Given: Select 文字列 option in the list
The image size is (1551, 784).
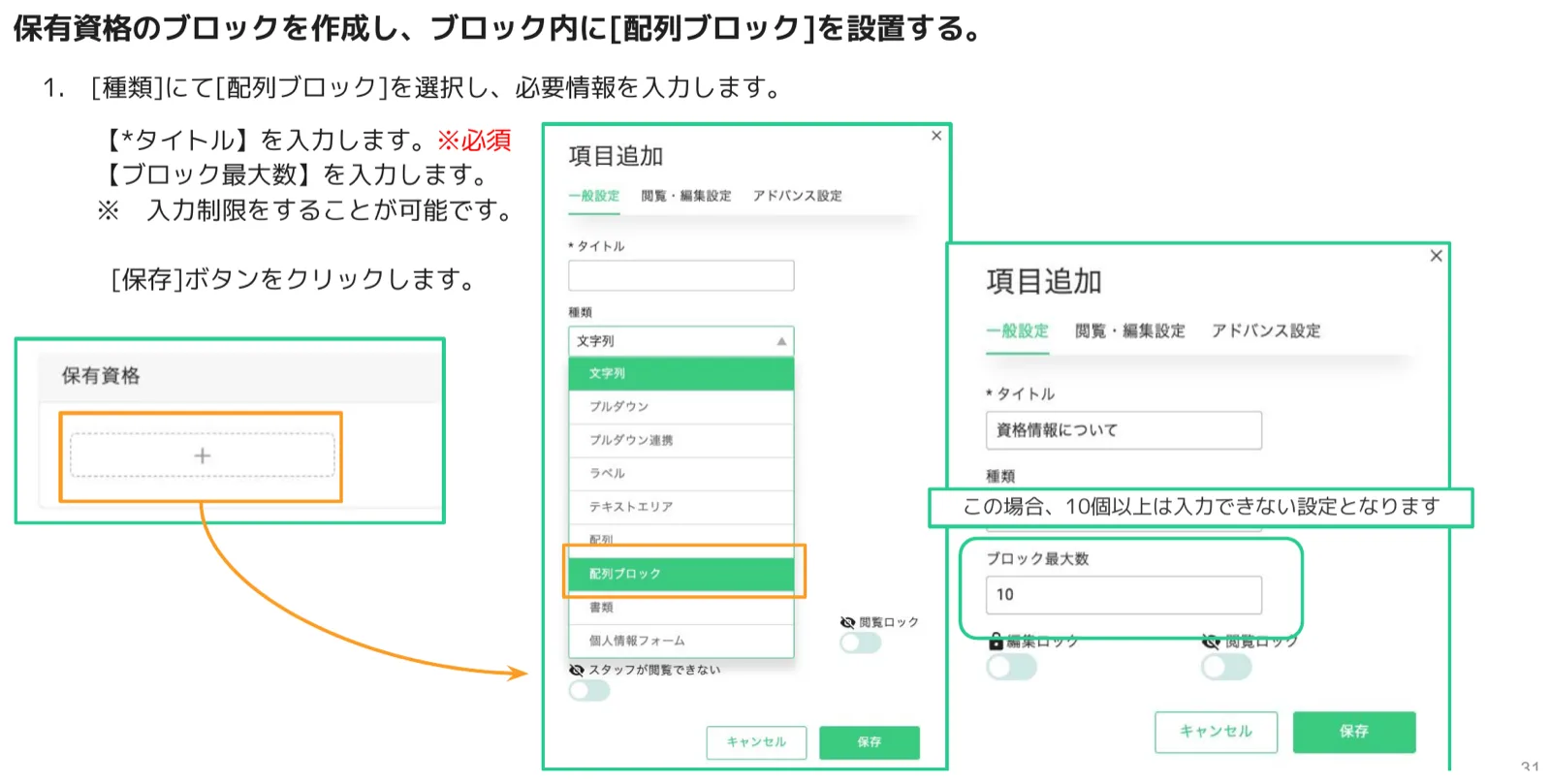Looking at the screenshot, I should coord(681,373).
